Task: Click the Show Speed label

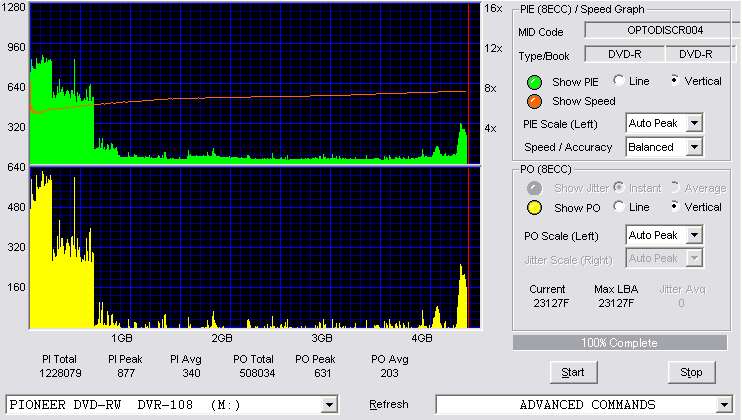Action: click(584, 101)
